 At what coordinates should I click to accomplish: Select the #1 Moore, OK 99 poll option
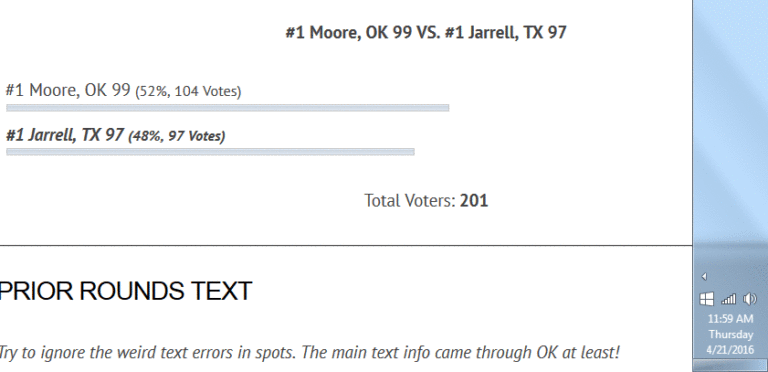tap(68, 90)
